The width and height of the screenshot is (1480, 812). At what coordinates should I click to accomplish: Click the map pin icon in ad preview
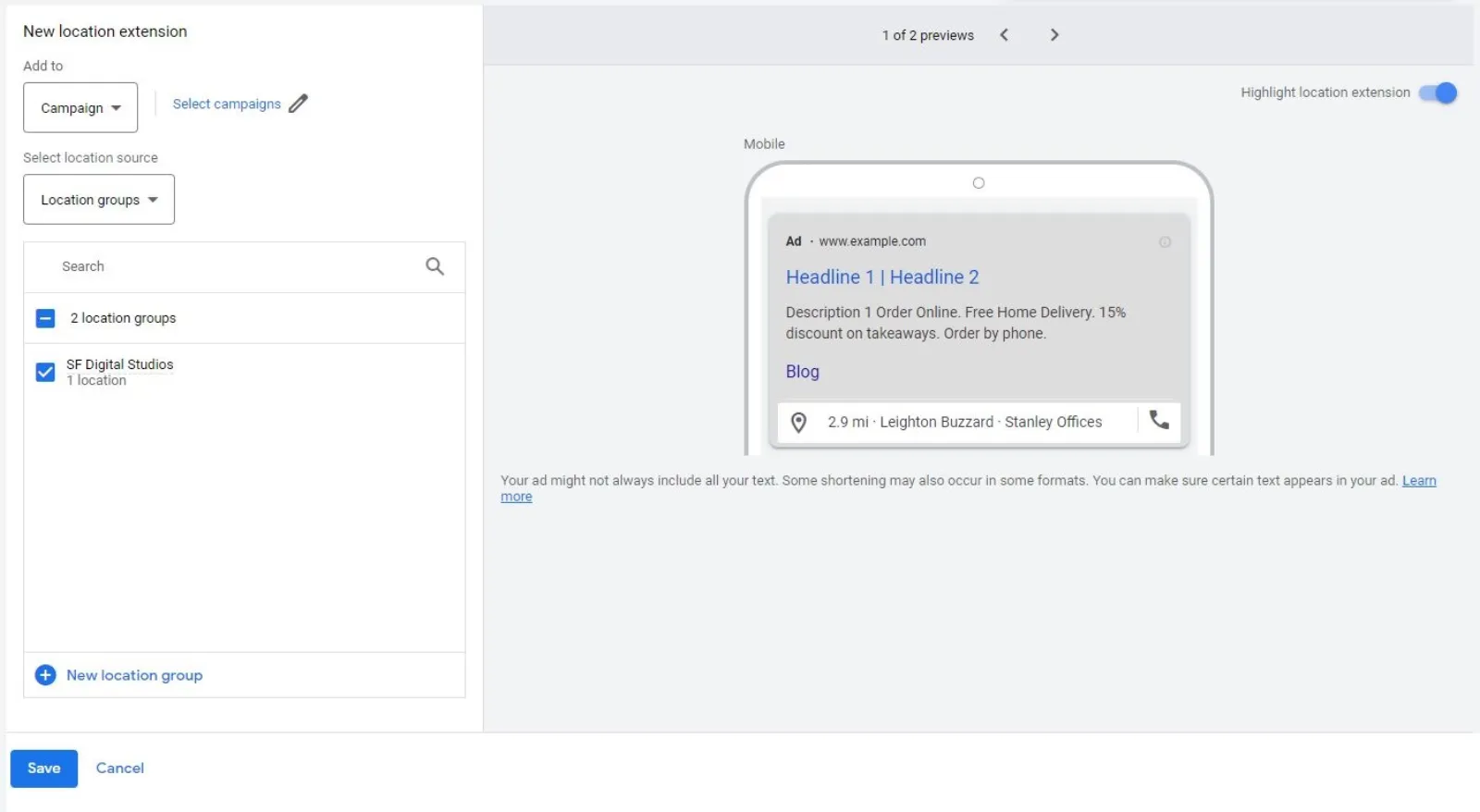[798, 423]
